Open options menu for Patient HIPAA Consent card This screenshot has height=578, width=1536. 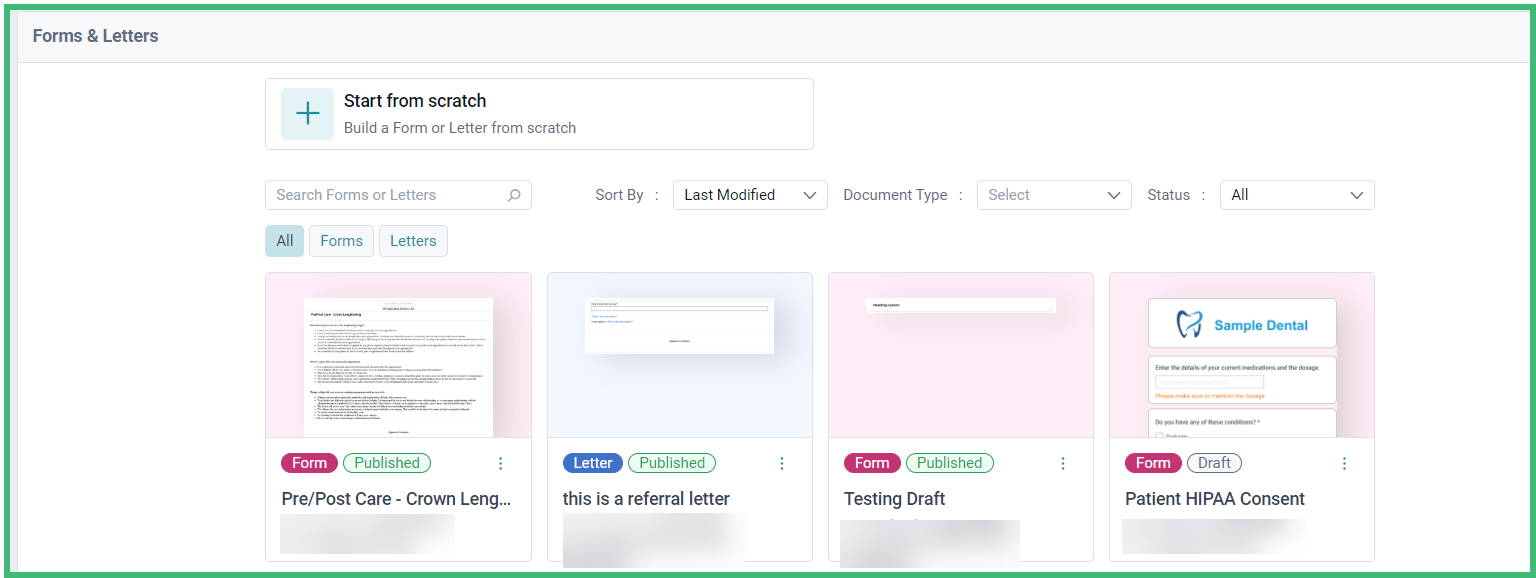[1344, 463]
